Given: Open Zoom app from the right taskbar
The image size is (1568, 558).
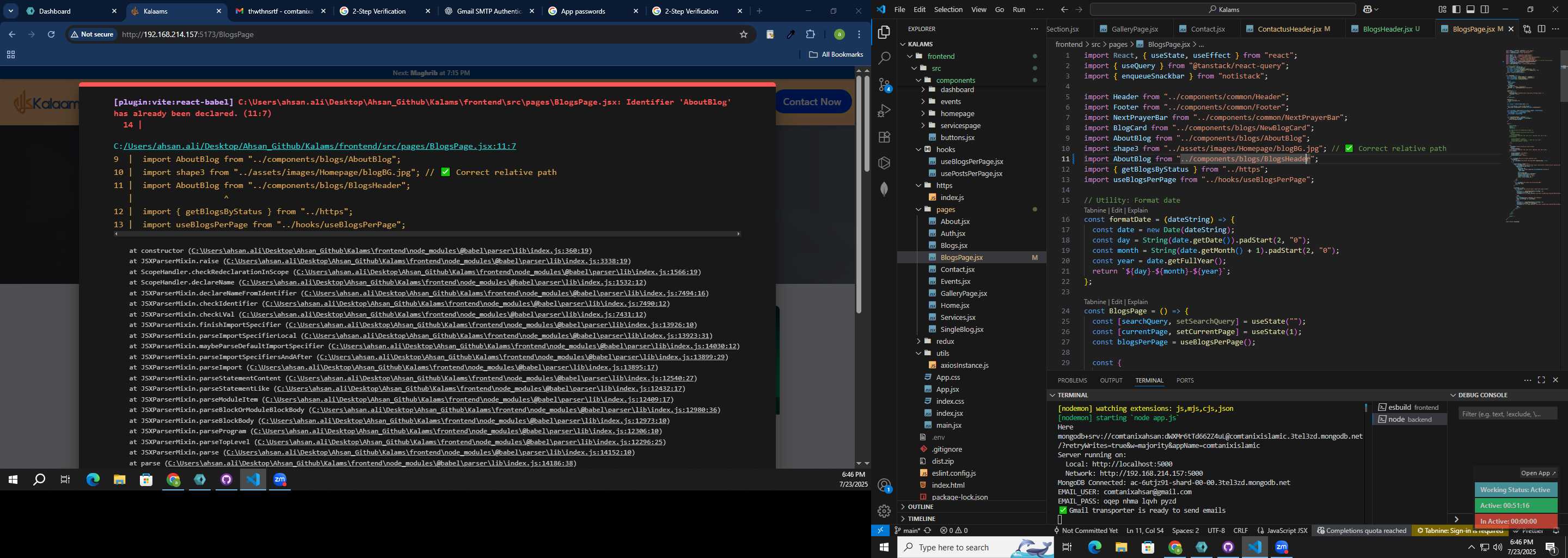Looking at the screenshot, I should [x=1282, y=547].
